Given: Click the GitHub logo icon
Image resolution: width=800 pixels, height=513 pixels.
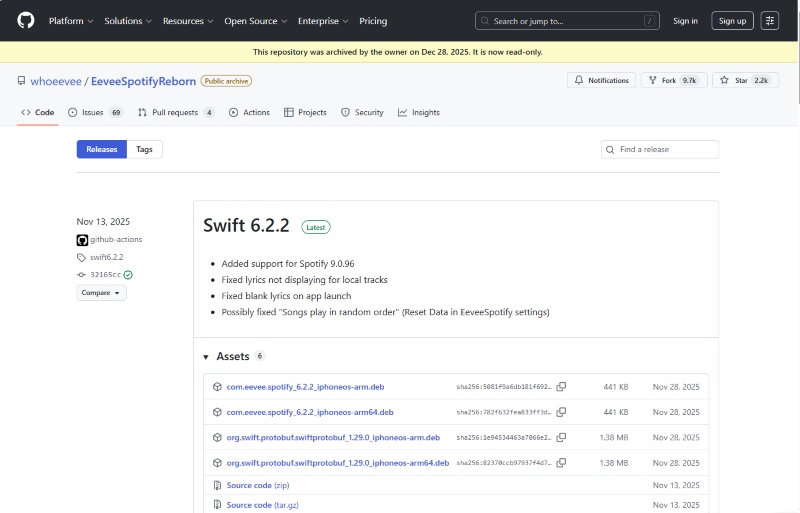Looking at the screenshot, I should [x=26, y=20].
